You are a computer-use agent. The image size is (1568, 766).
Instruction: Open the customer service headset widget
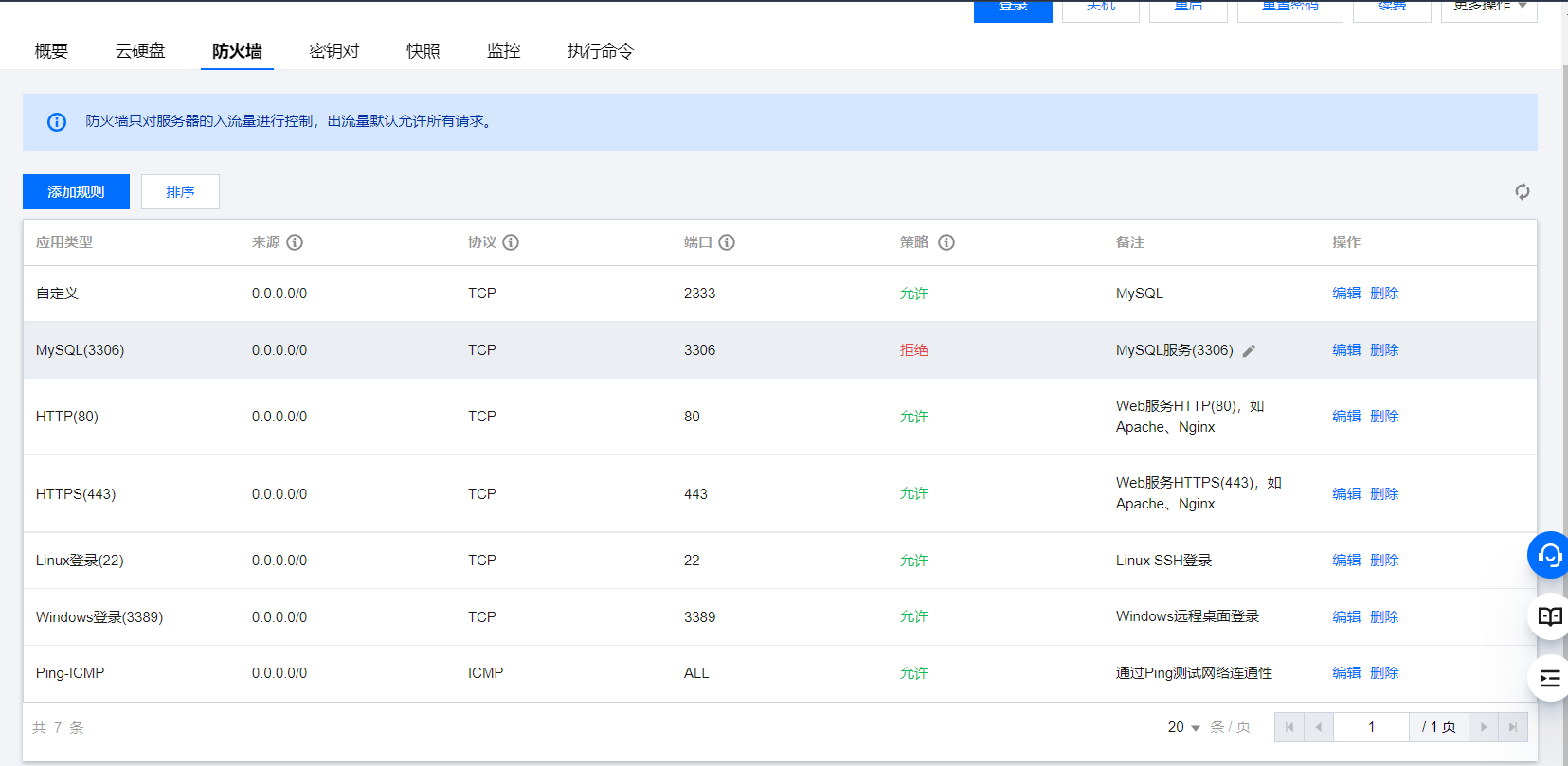1550,555
